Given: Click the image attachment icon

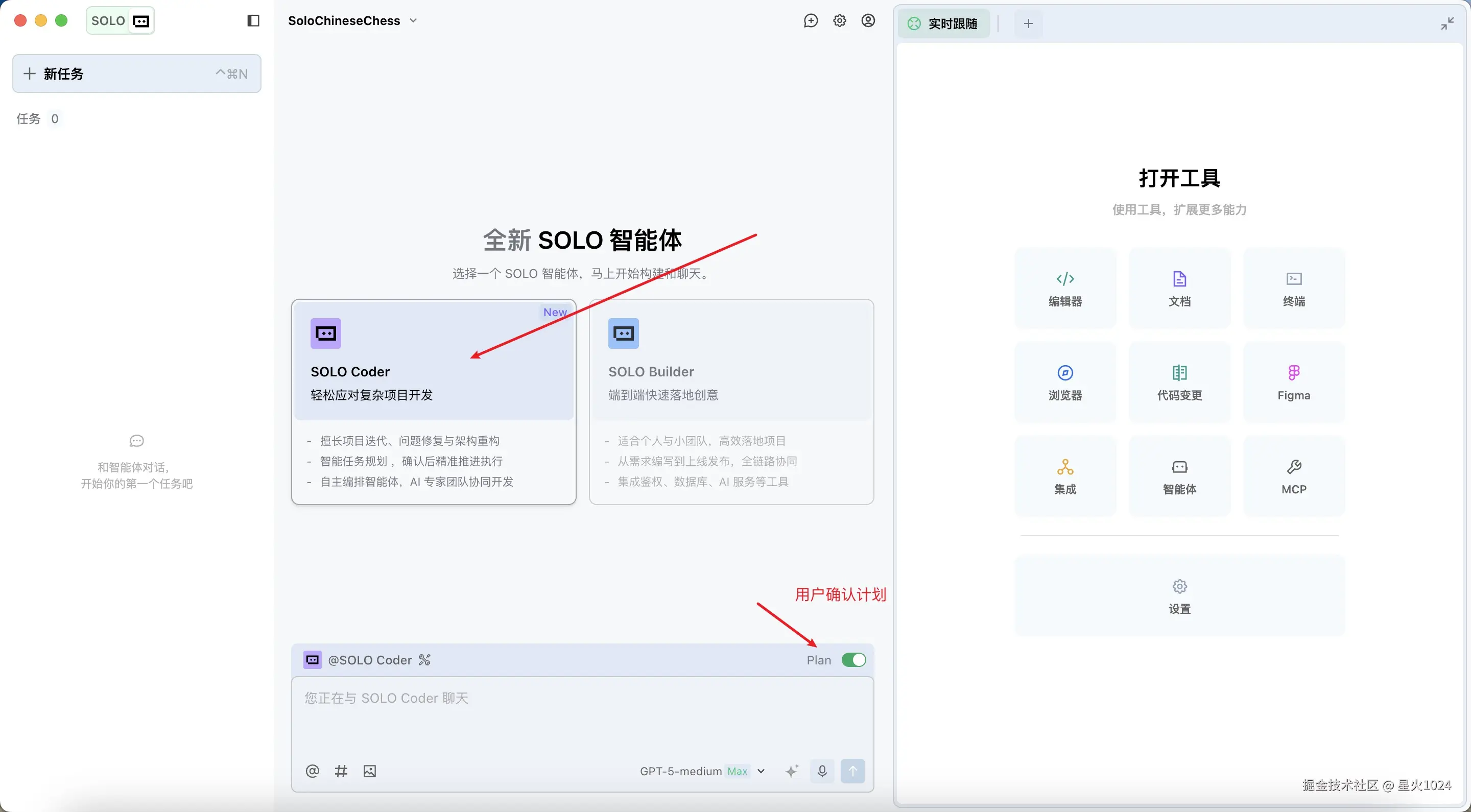Looking at the screenshot, I should click(x=369, y=771).
